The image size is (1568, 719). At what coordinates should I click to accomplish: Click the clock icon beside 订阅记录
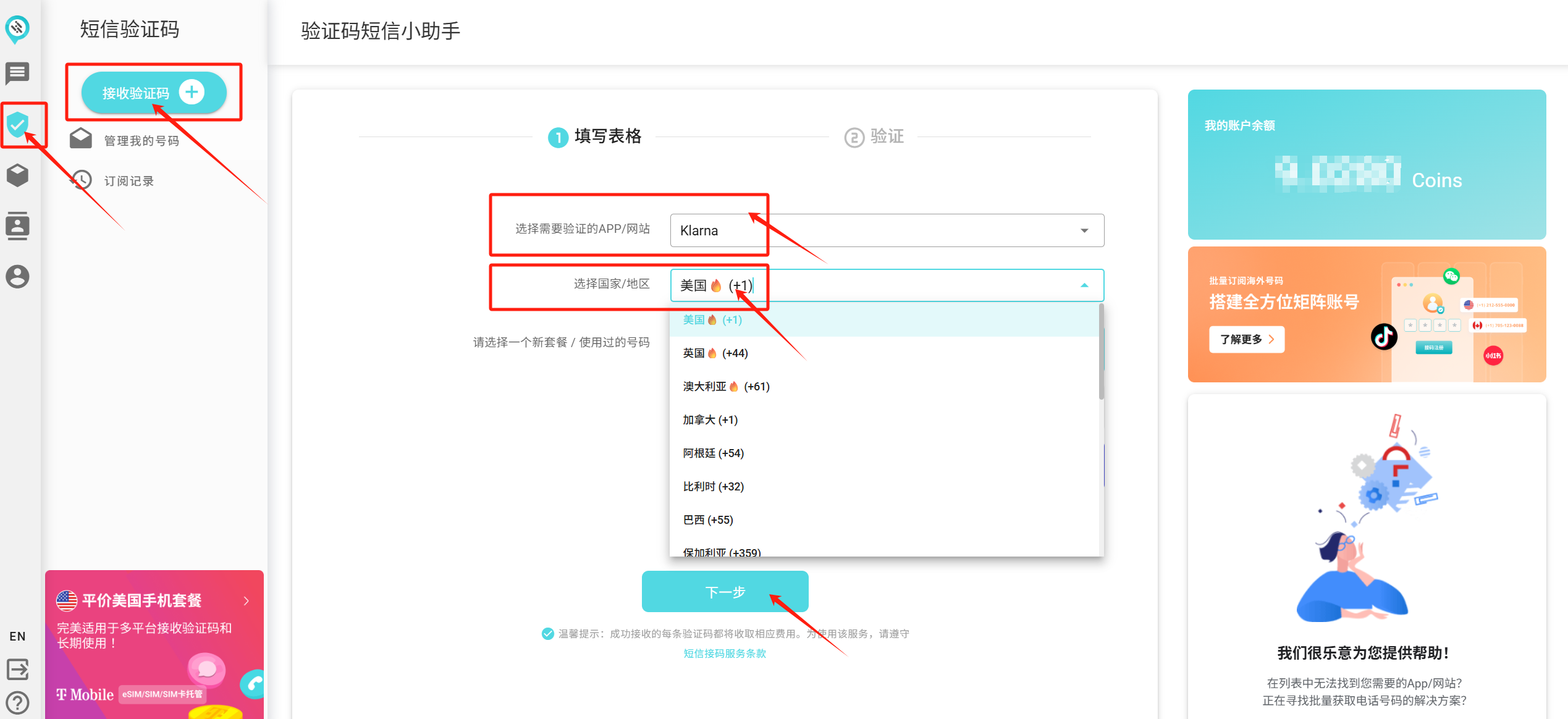tap(81, 180)
